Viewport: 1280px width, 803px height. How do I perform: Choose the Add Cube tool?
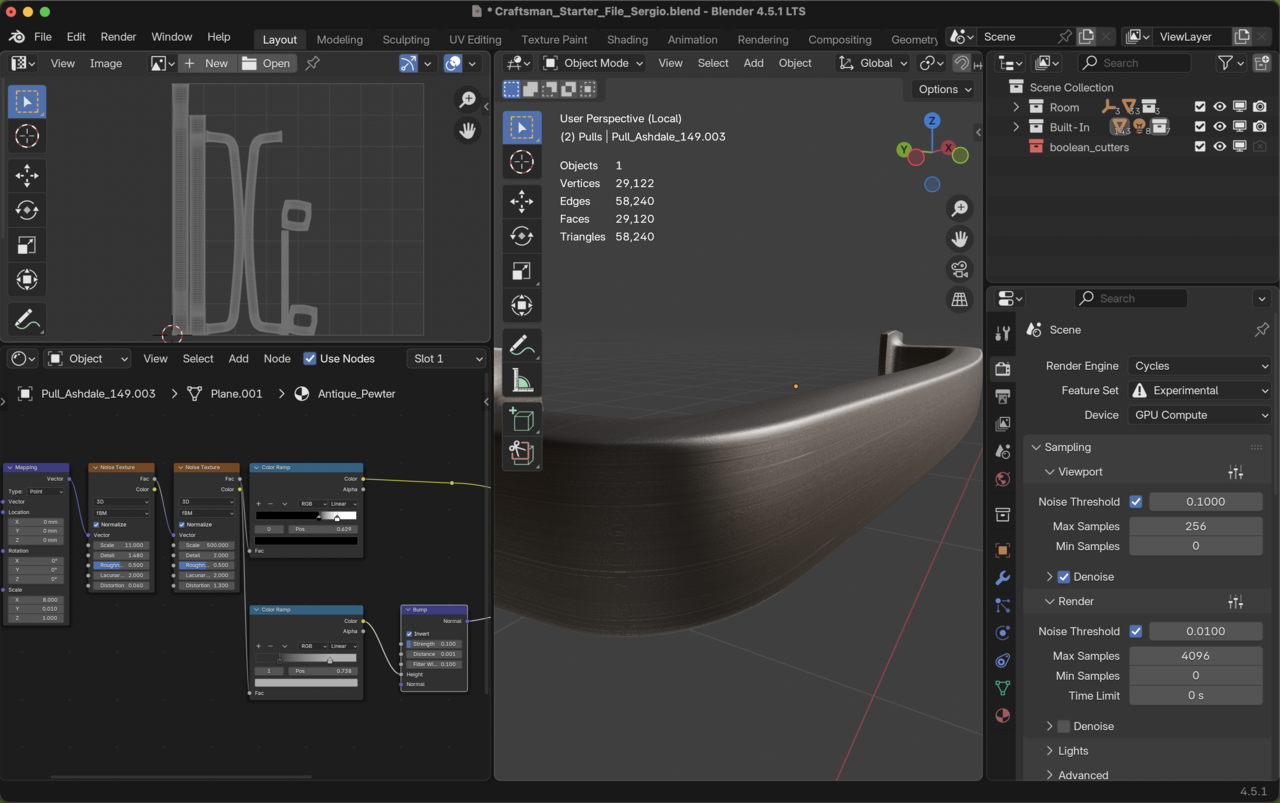pos(521,419)
